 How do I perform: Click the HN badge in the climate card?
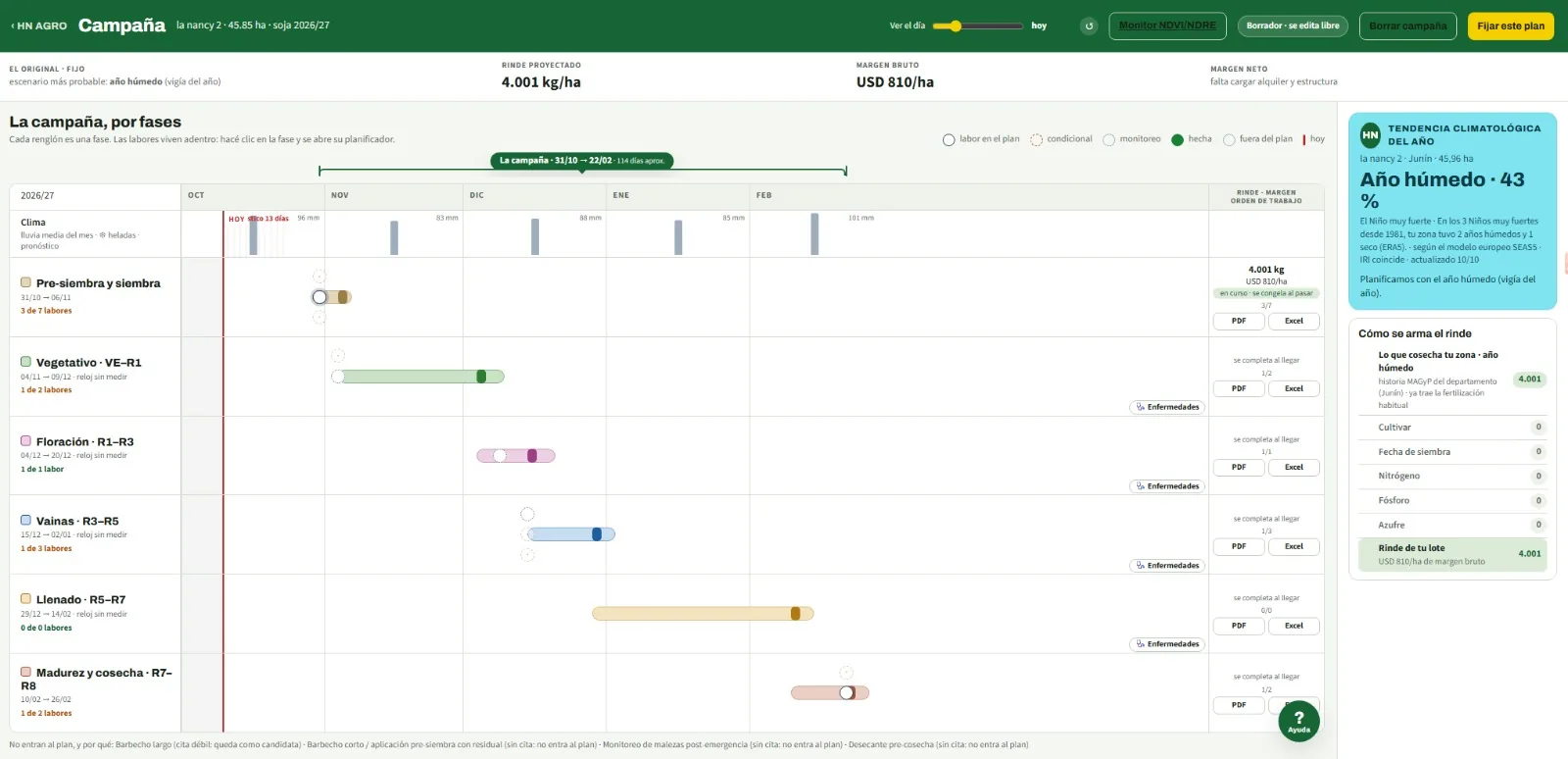tap(1370, 134)
